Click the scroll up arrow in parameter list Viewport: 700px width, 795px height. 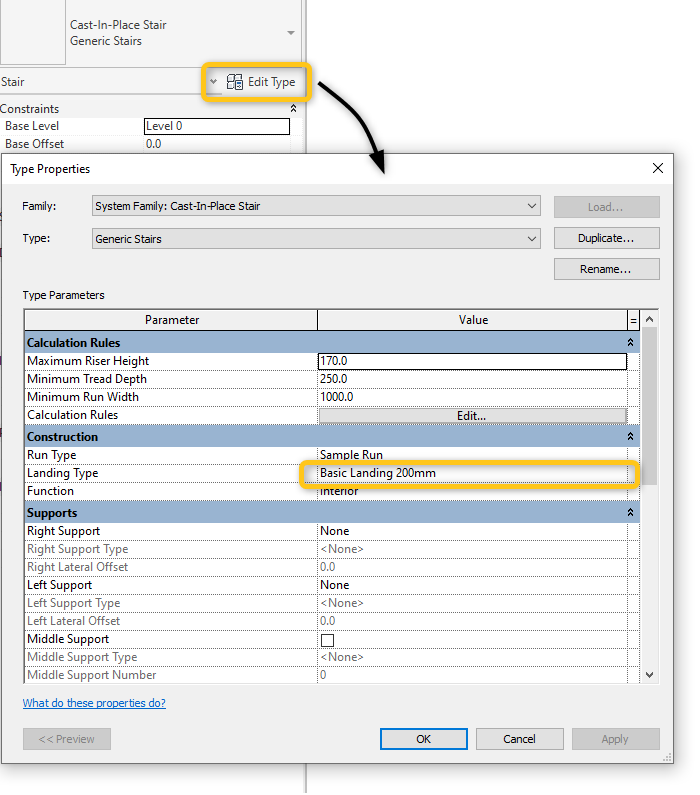649,319
